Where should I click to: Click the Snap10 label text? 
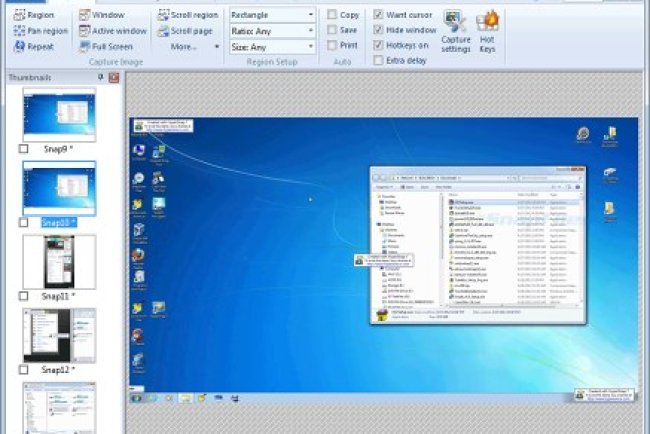tap(59, 223)
